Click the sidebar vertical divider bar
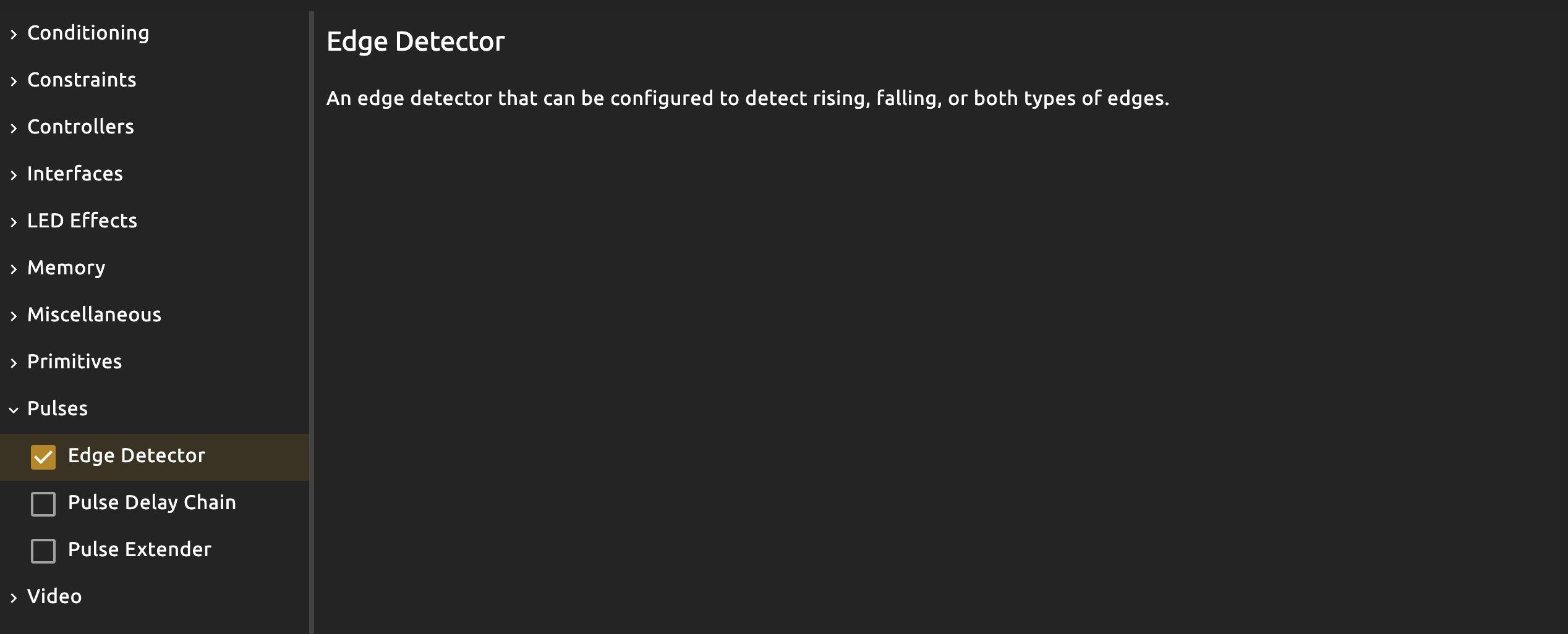This screenshot has width=1568, height=634. (x=312, y=321)
